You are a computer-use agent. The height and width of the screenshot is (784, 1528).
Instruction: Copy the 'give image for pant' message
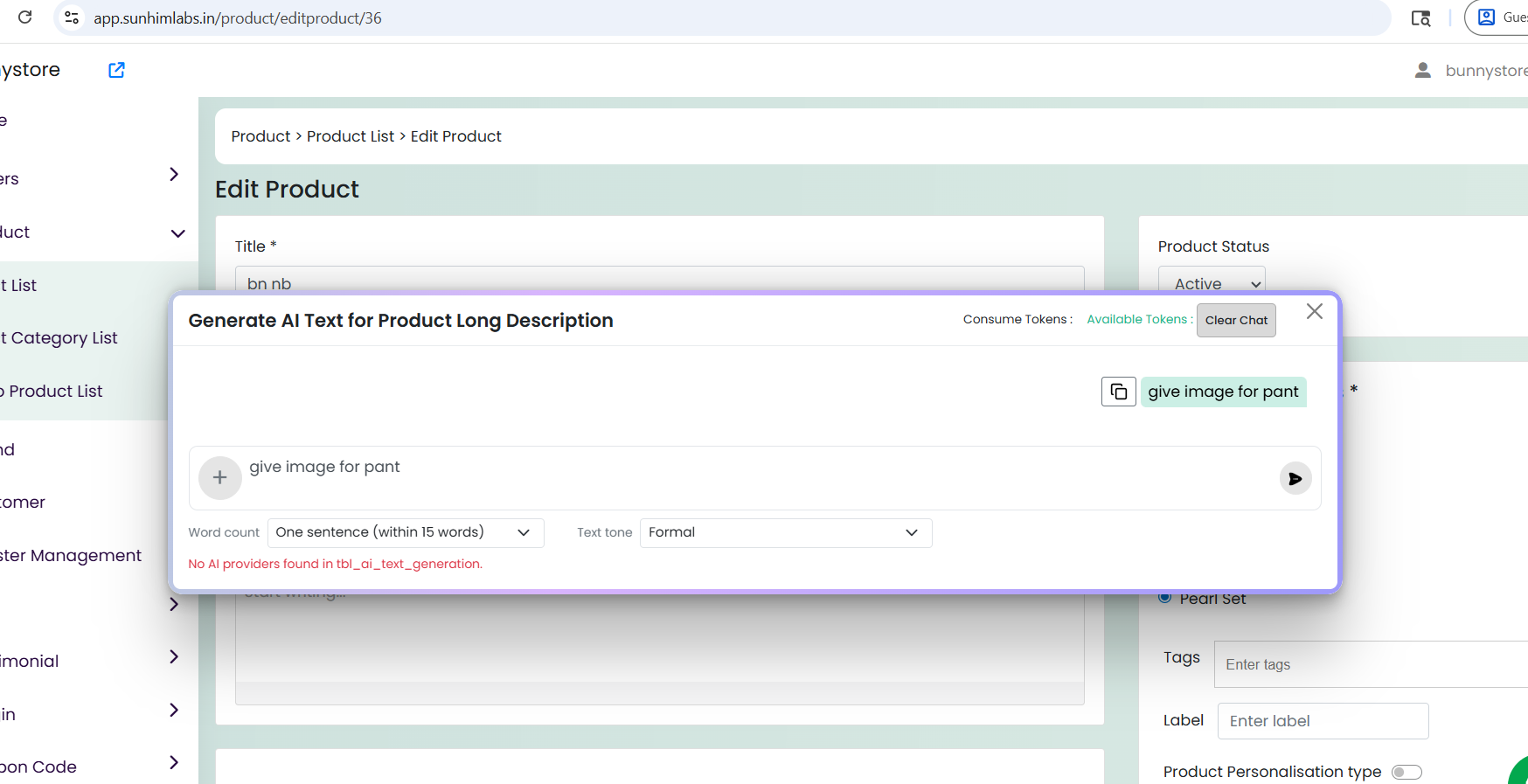tap(1119, 392)
